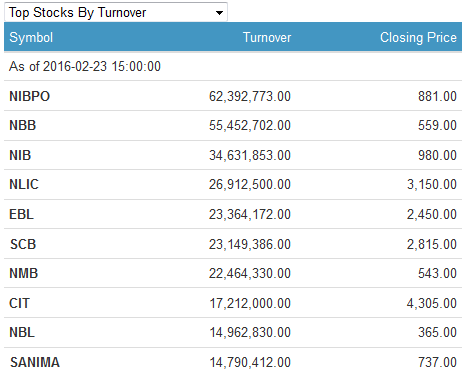Select the NBL stock symbol
This screenshot has width=466, height=375.
[22, 332]
